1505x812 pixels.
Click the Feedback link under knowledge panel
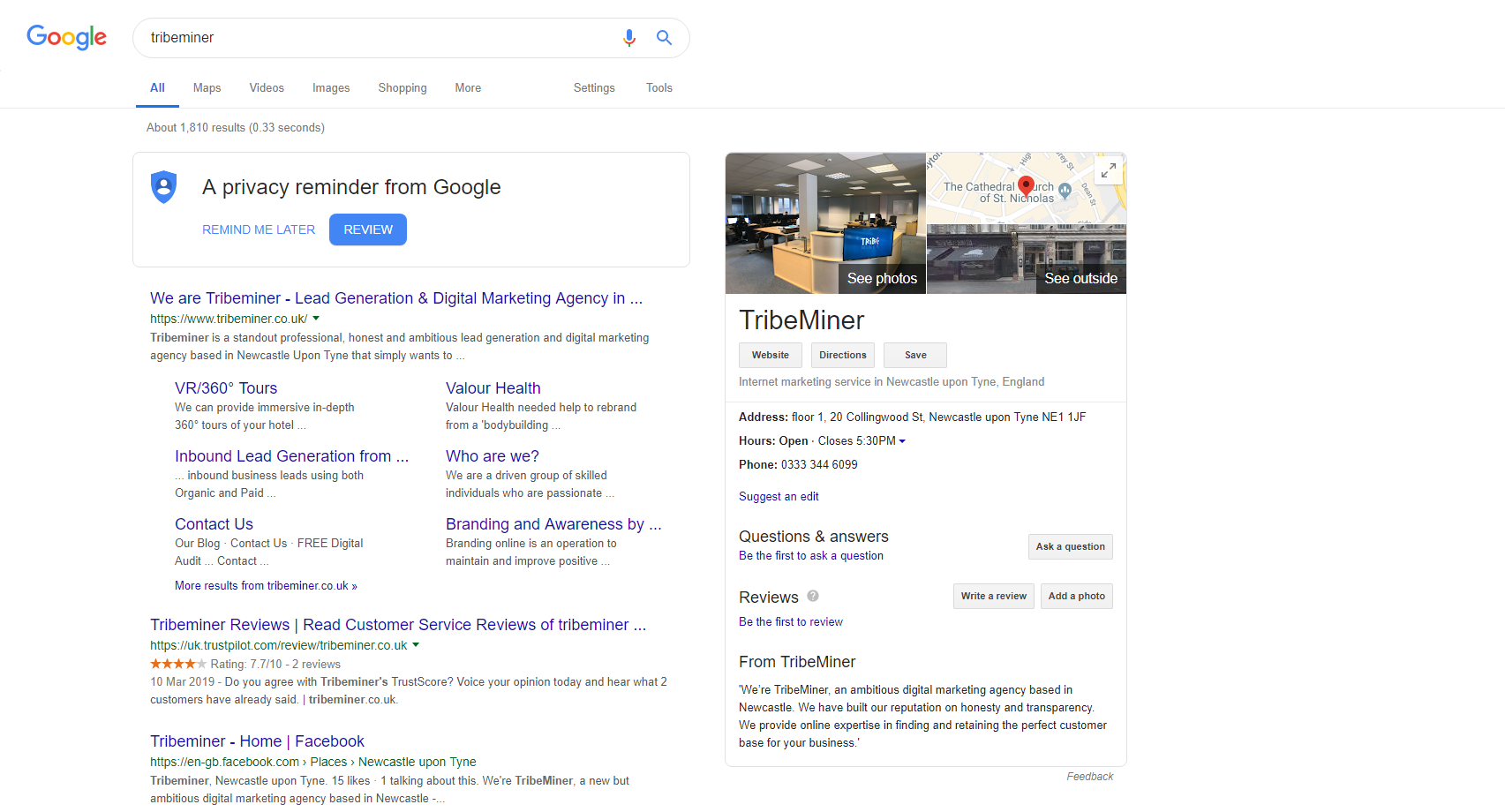pos(1090,777)
